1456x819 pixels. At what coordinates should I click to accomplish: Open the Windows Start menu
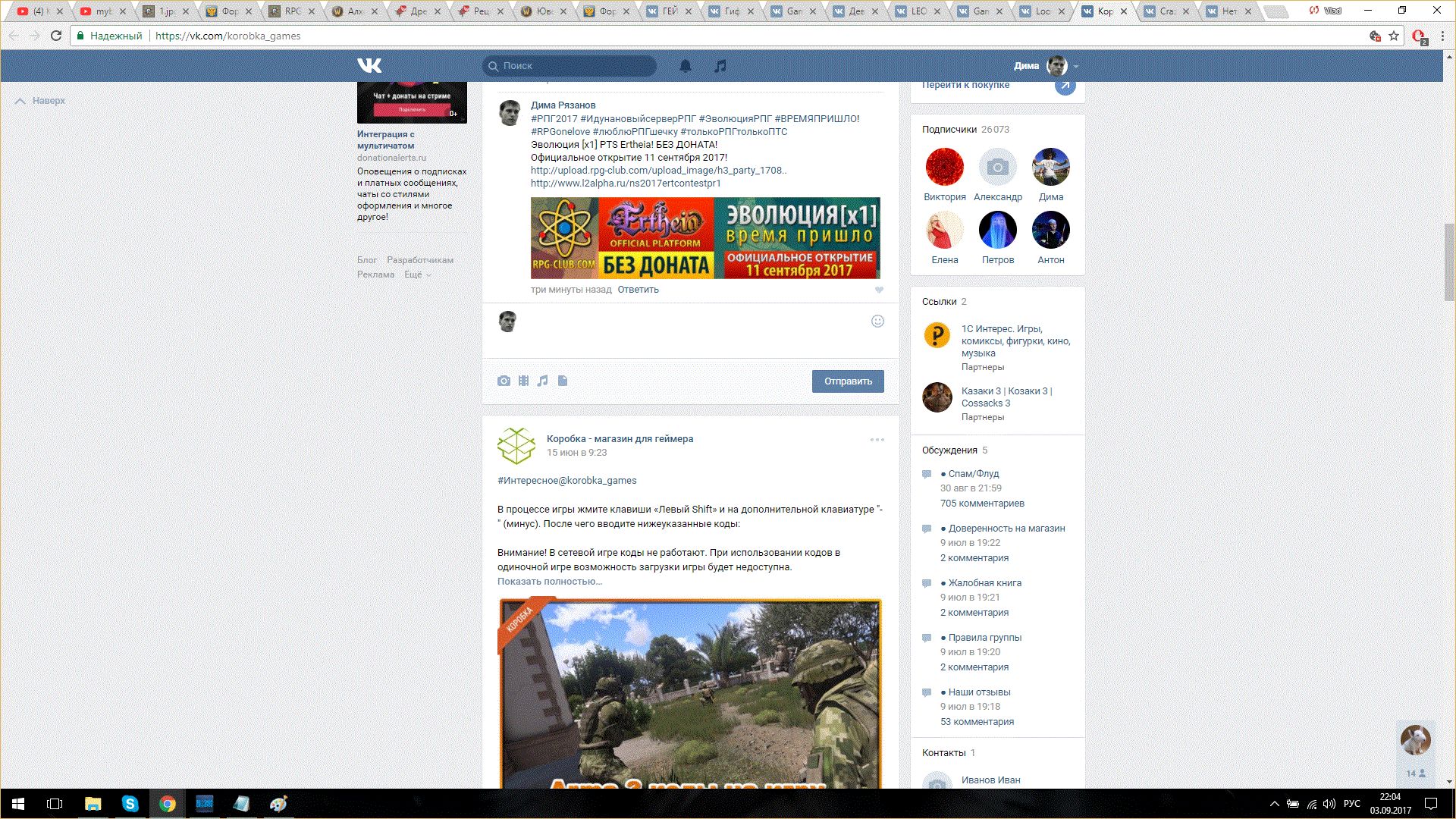pos(18,804)
